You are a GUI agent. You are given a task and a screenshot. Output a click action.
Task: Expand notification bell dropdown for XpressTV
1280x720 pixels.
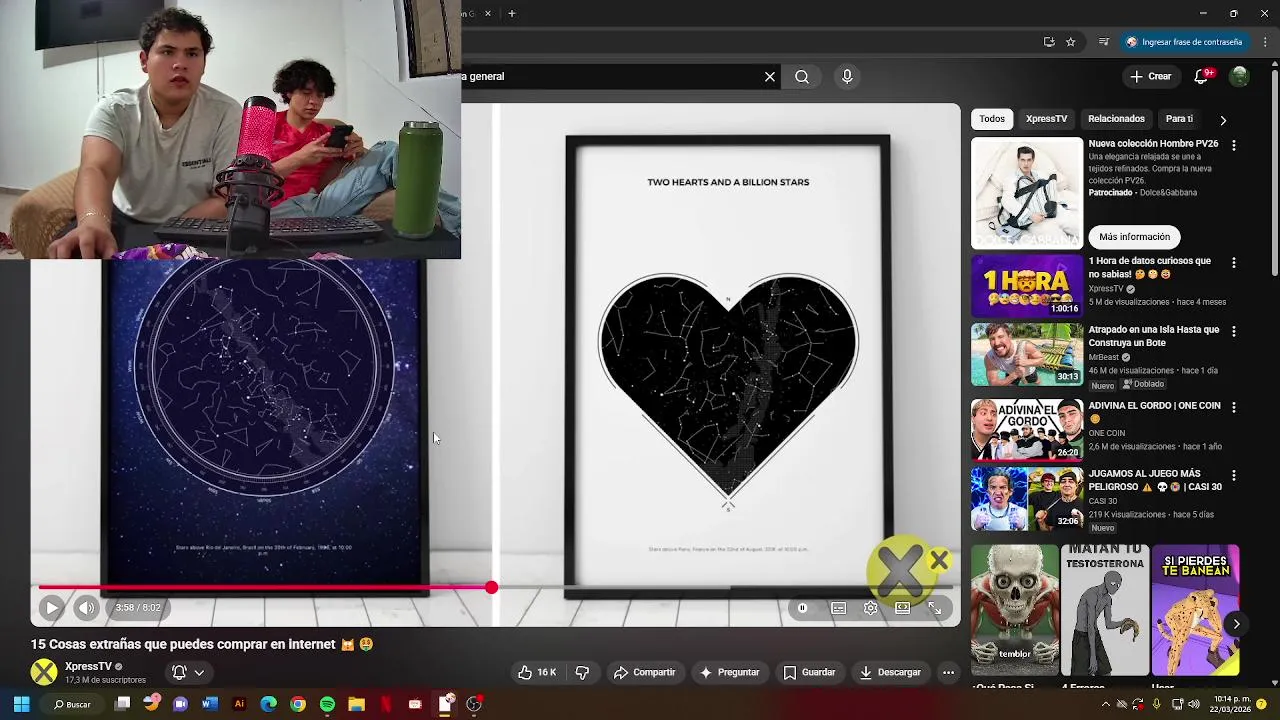point(188,673)
